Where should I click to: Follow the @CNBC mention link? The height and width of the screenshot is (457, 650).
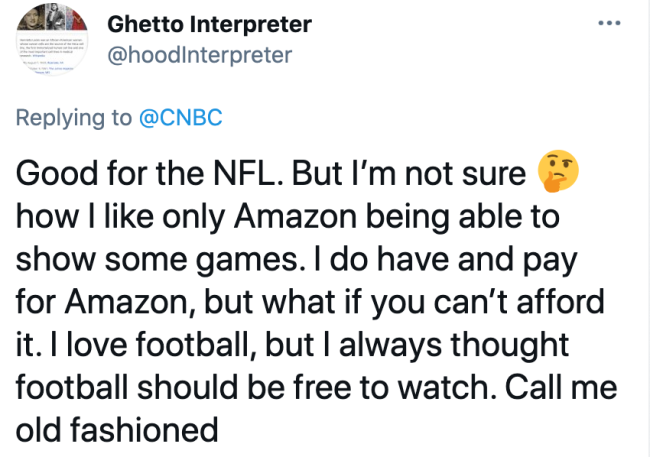click(180, 117)
